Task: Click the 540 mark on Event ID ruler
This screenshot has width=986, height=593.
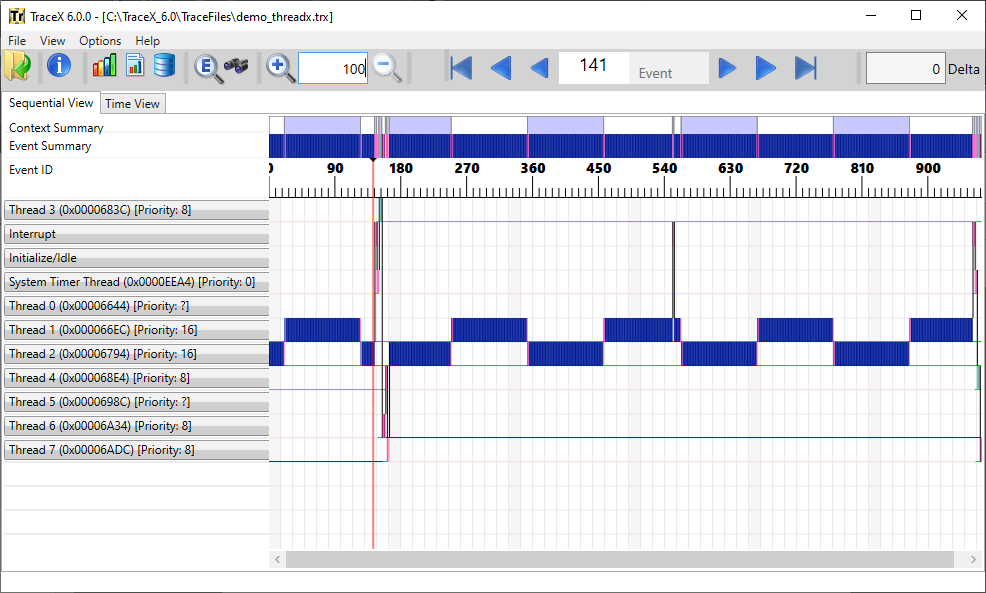Action: [664, 169]
